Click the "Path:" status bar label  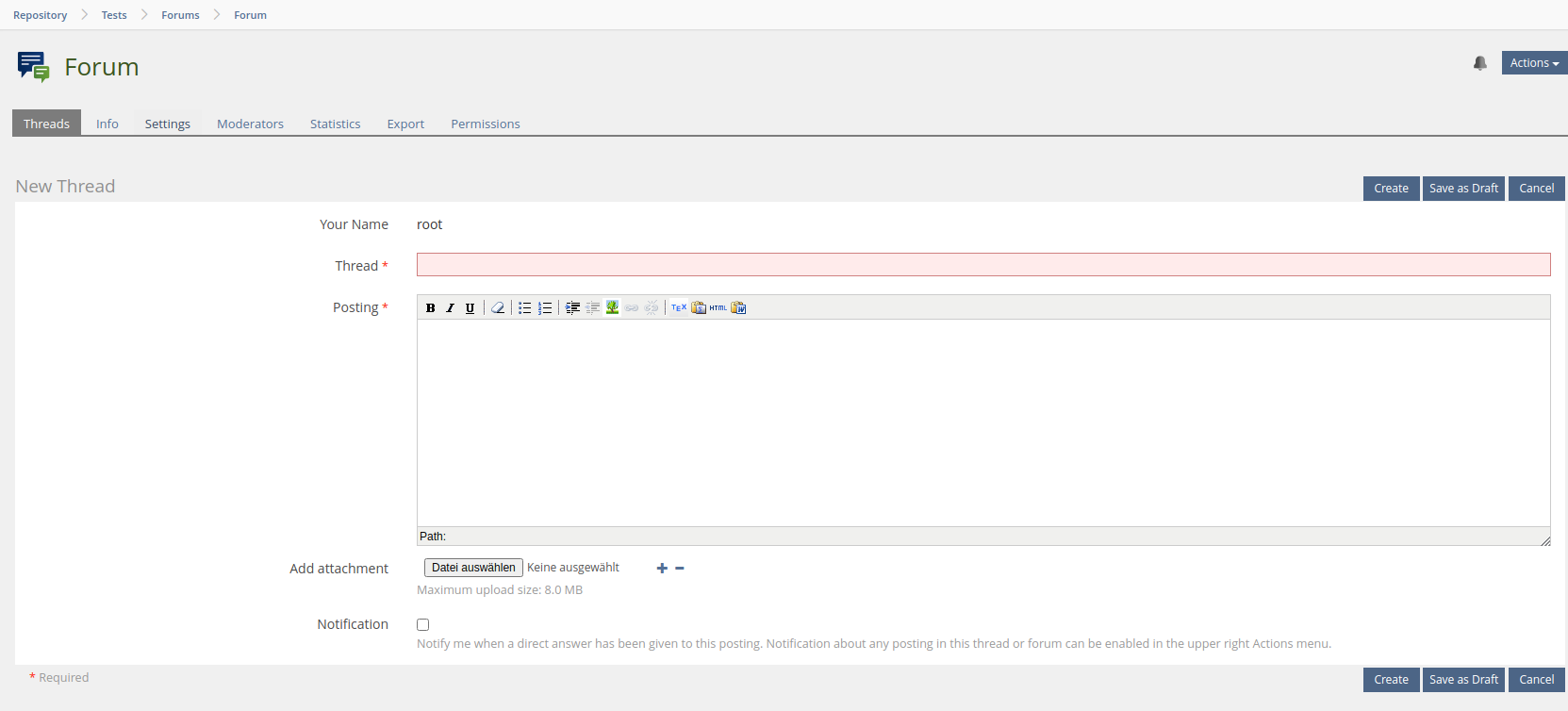[433, 537]
